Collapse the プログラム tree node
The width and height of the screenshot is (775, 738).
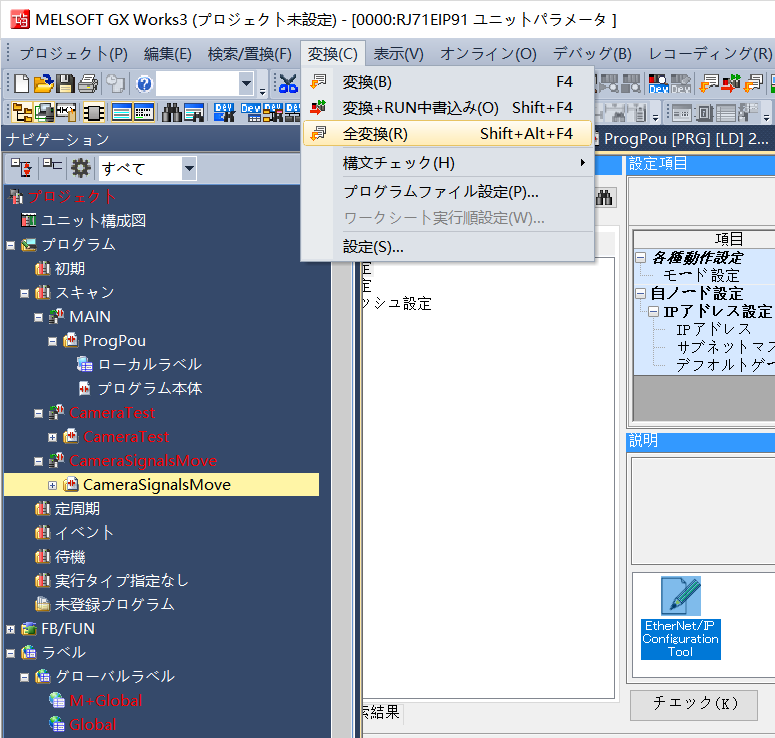click(x=10, y=245)
